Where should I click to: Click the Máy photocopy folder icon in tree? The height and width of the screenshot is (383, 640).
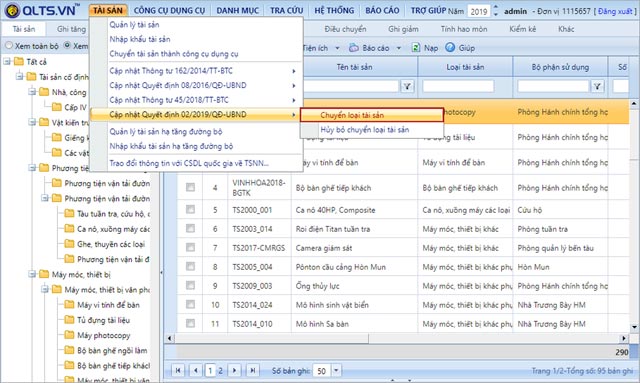point(69,335)
